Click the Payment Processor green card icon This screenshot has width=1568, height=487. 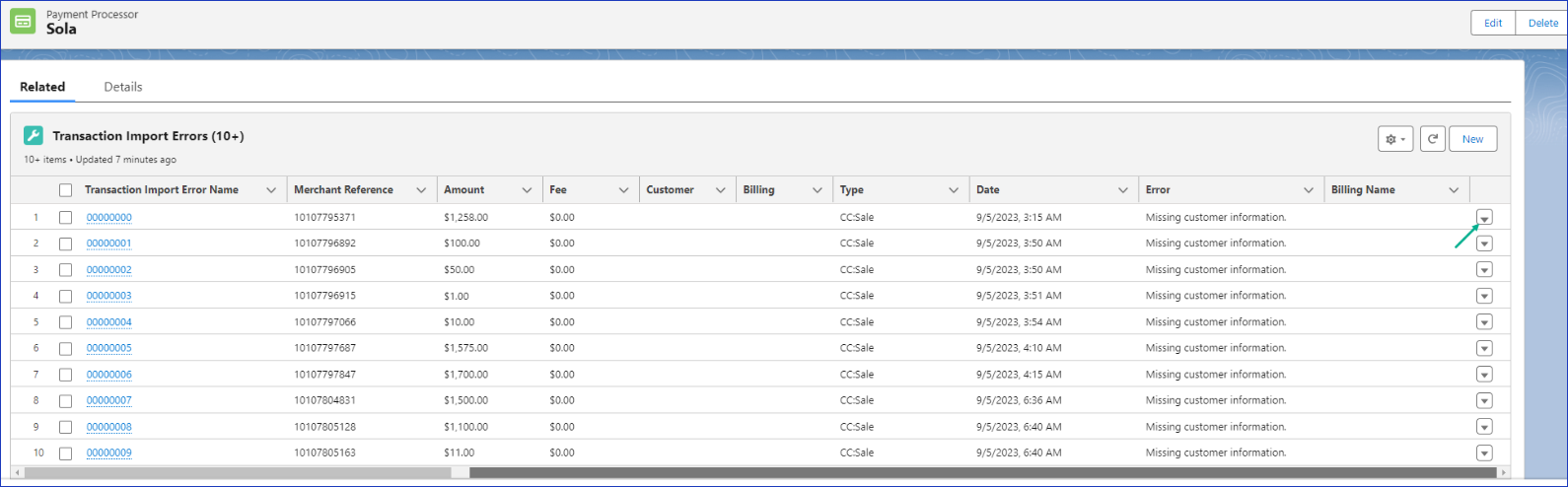pyautogui.click(x=23, y=22)
